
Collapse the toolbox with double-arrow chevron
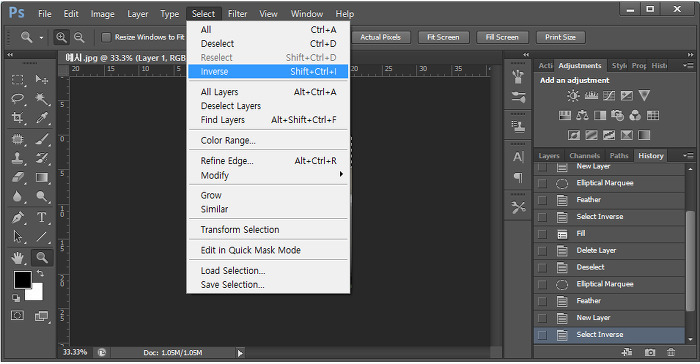tap(10, 54)
